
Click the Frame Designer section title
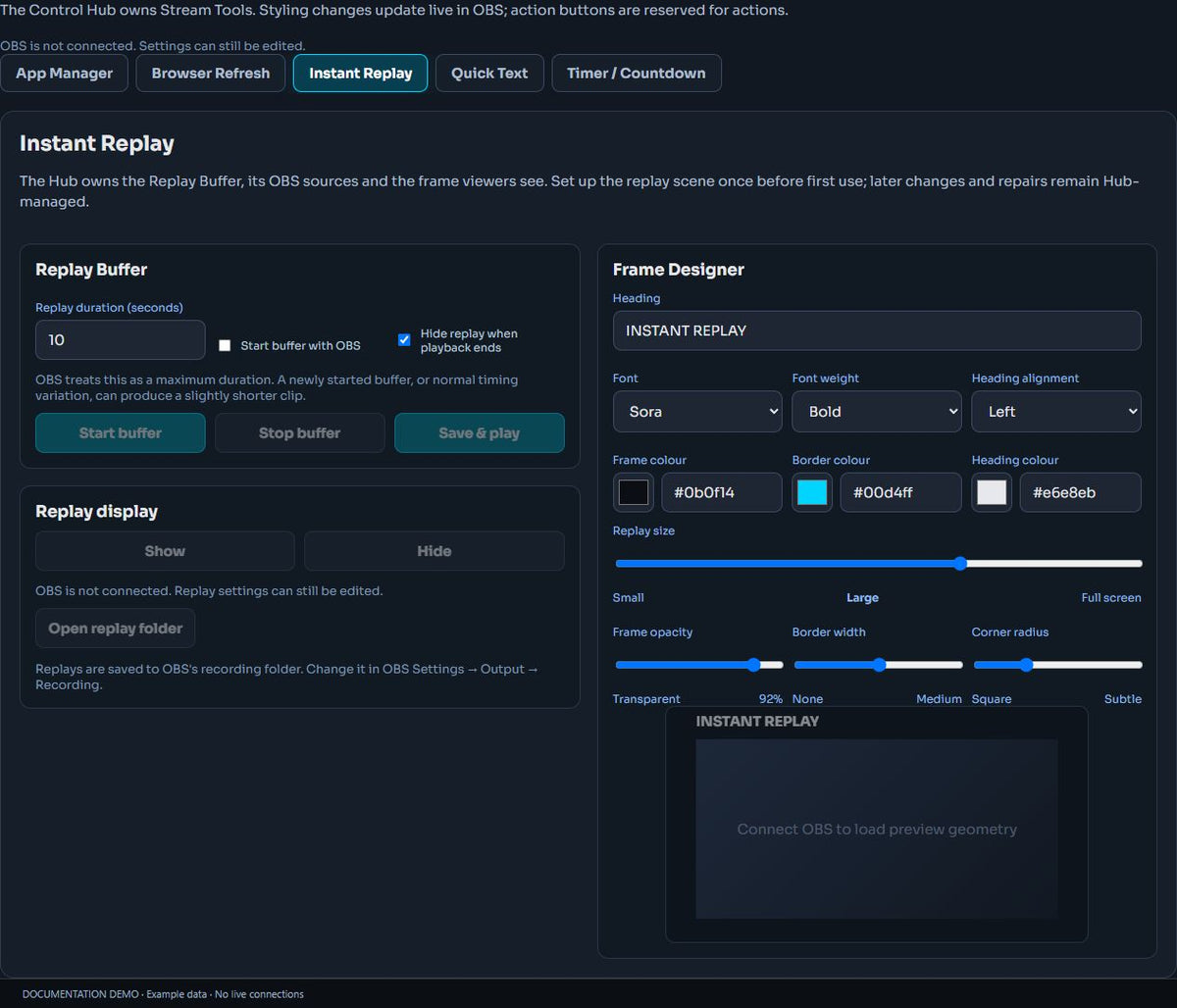679,270
